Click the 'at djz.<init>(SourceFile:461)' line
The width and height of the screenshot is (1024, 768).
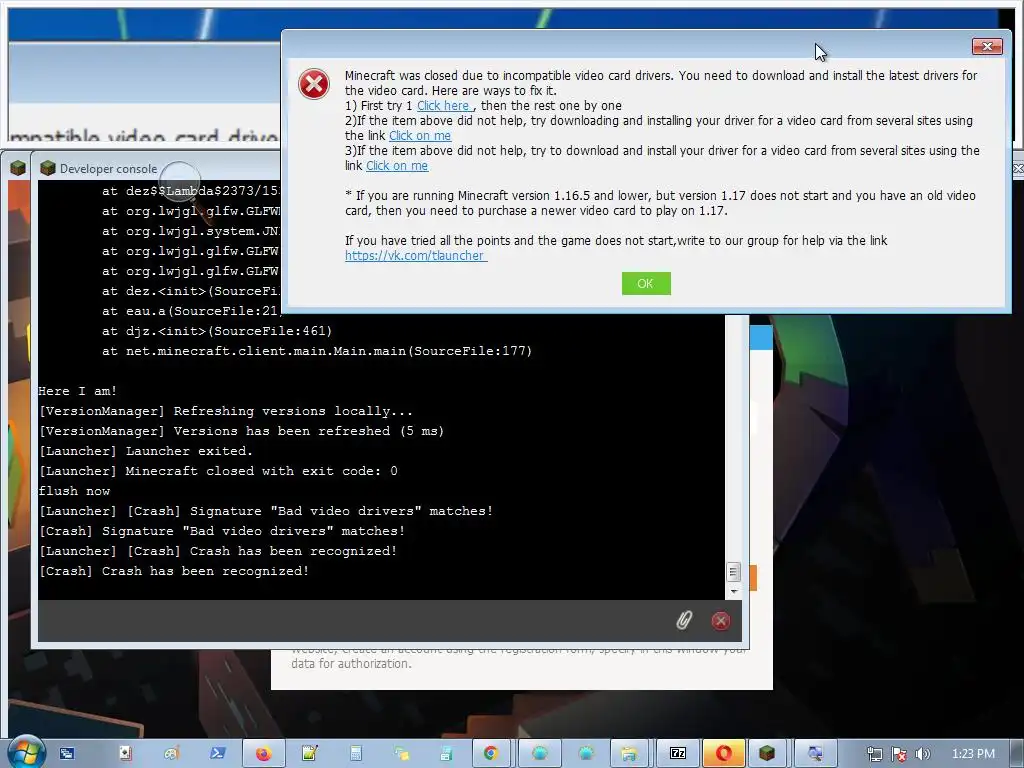coord(217,331)
